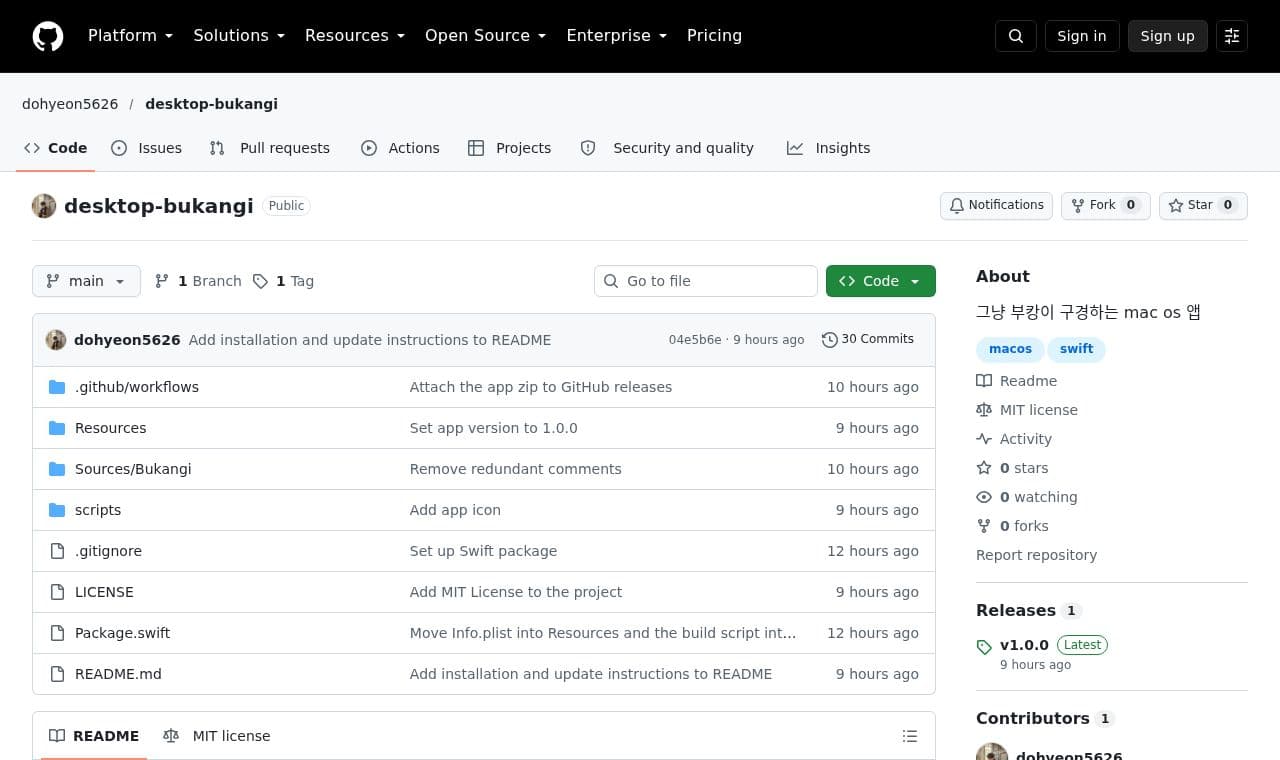Open the macos topic tag
Screen dimensions: 1280x760
1010,349
